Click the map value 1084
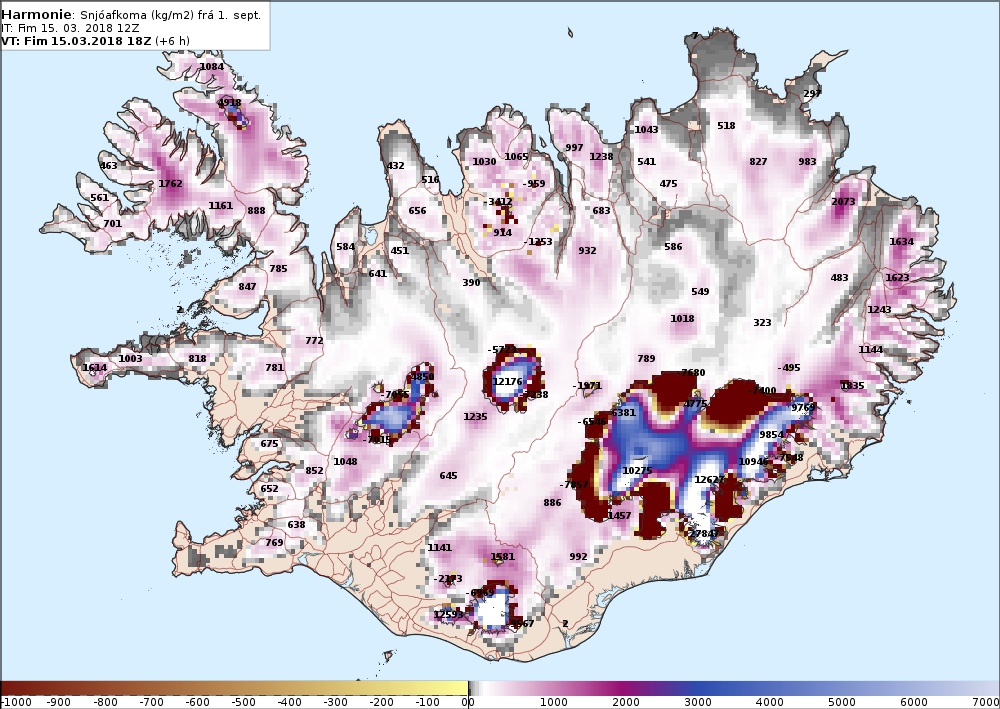 coord(212,66)
